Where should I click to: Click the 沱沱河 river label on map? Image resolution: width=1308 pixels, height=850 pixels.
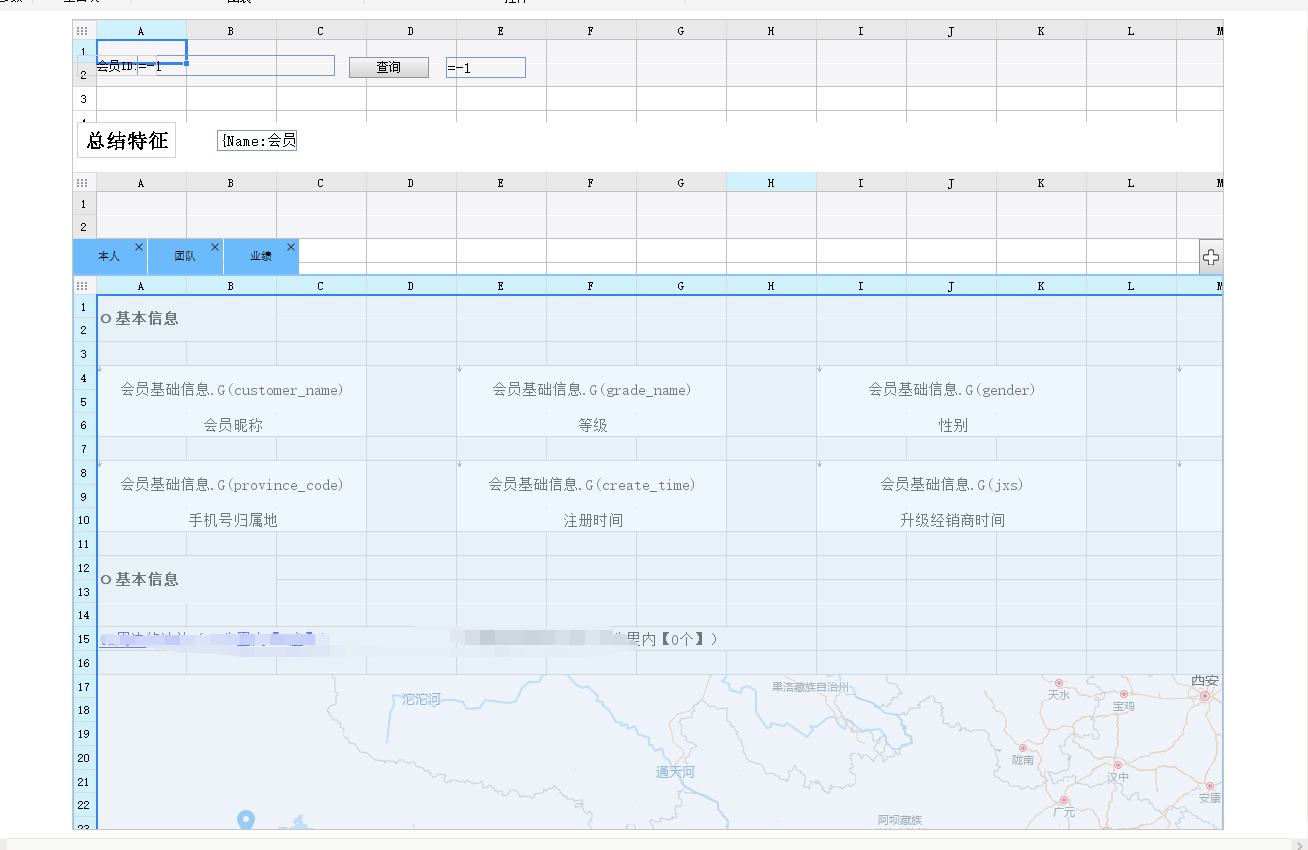421,700
